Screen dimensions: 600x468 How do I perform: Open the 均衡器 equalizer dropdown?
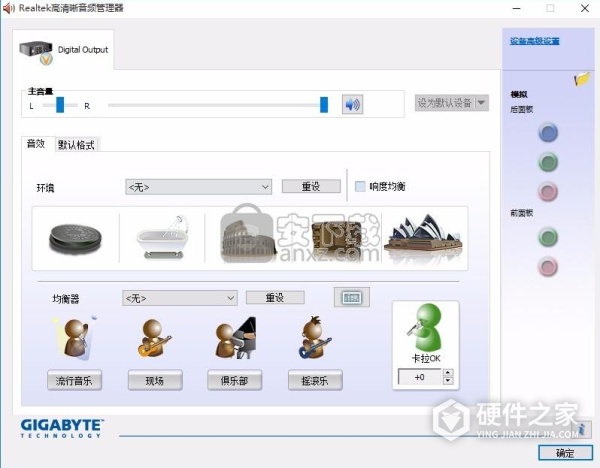[180, 298]
